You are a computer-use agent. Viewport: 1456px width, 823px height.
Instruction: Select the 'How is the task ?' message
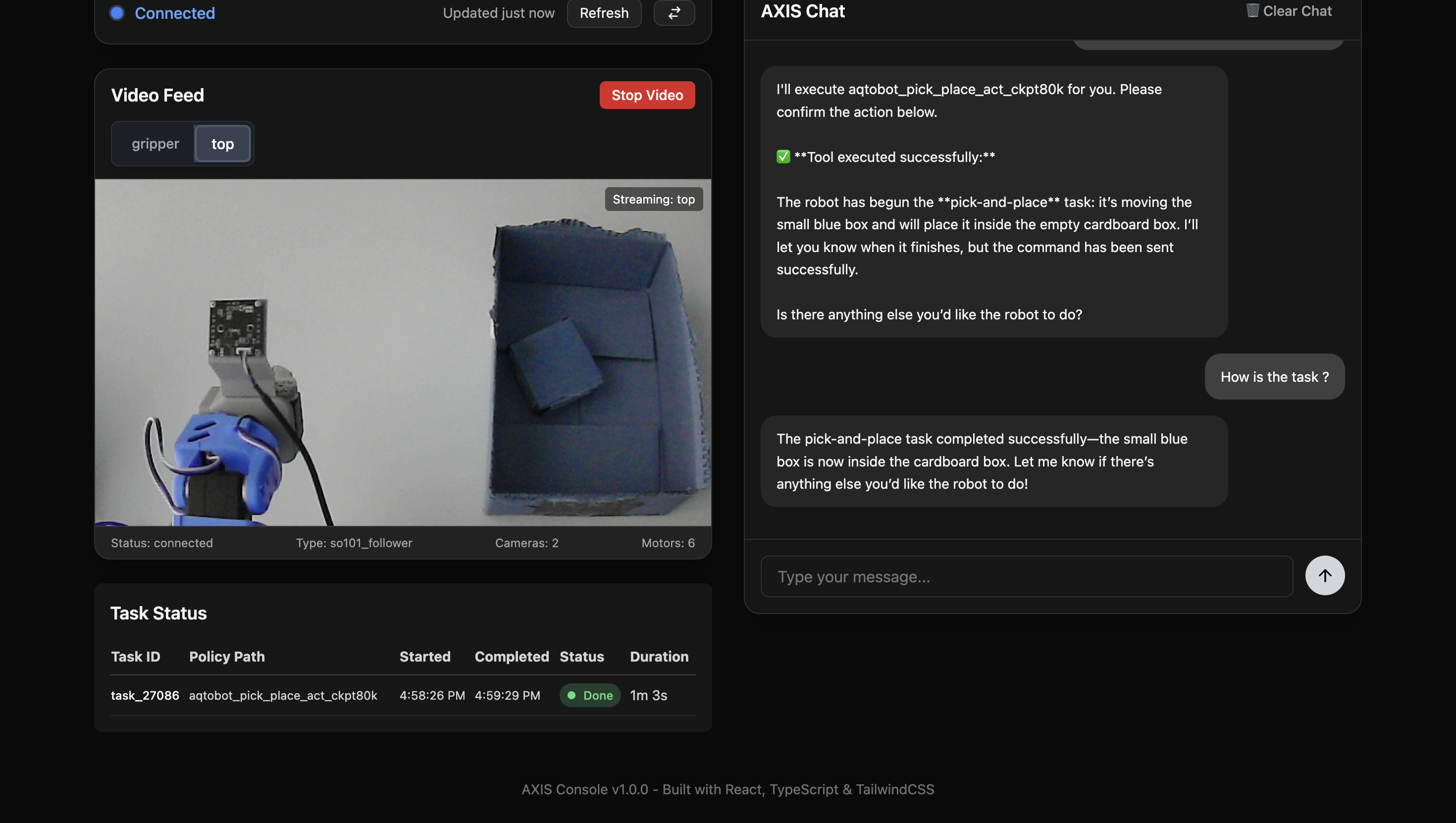click(1274, 376)
